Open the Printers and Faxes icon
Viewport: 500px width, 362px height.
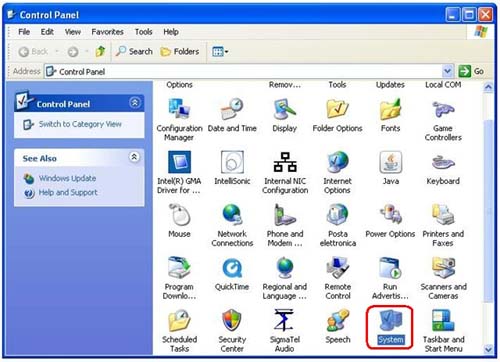(443, 215)
